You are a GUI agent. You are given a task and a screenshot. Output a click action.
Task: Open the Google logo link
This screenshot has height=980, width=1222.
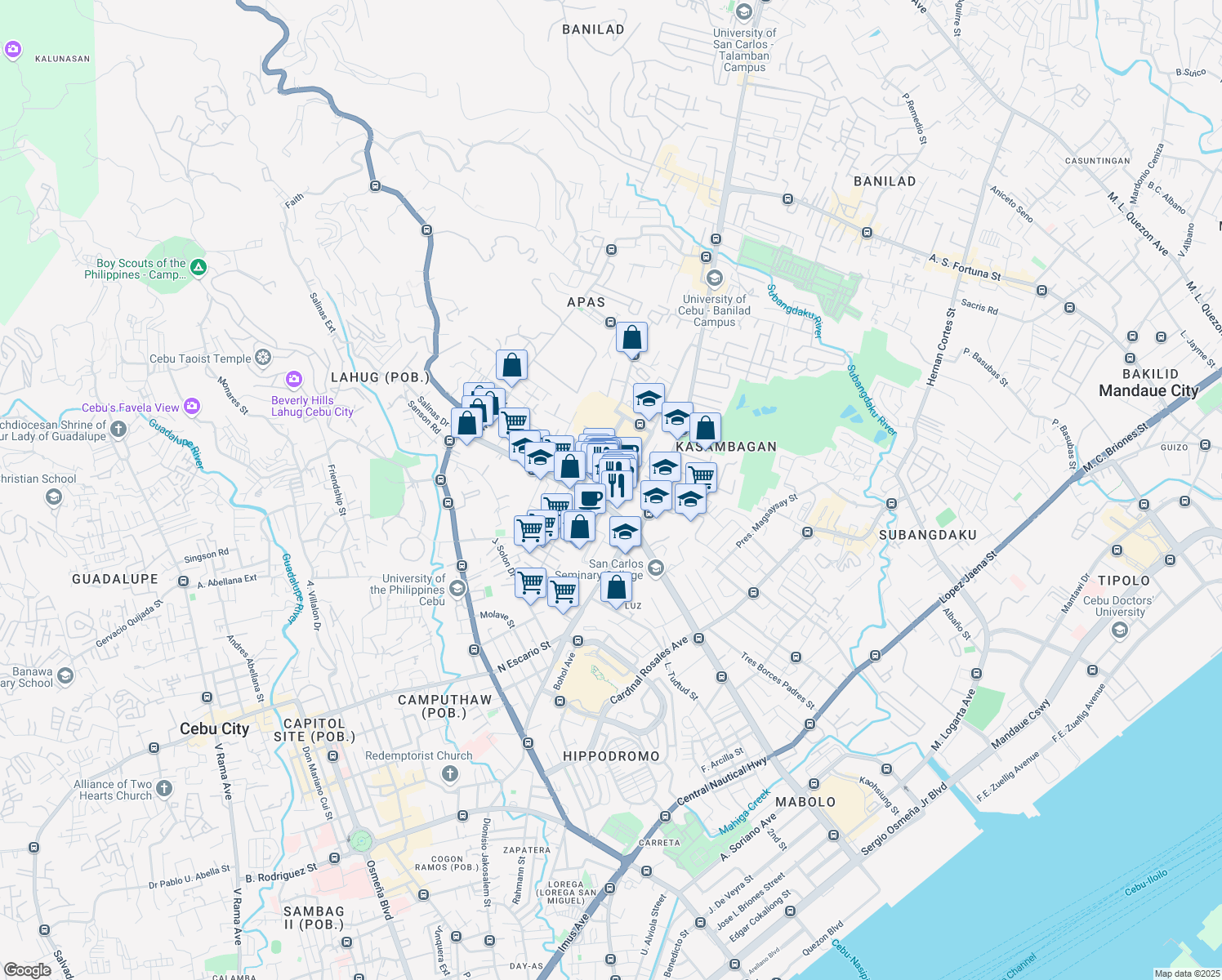click(27, 970)
